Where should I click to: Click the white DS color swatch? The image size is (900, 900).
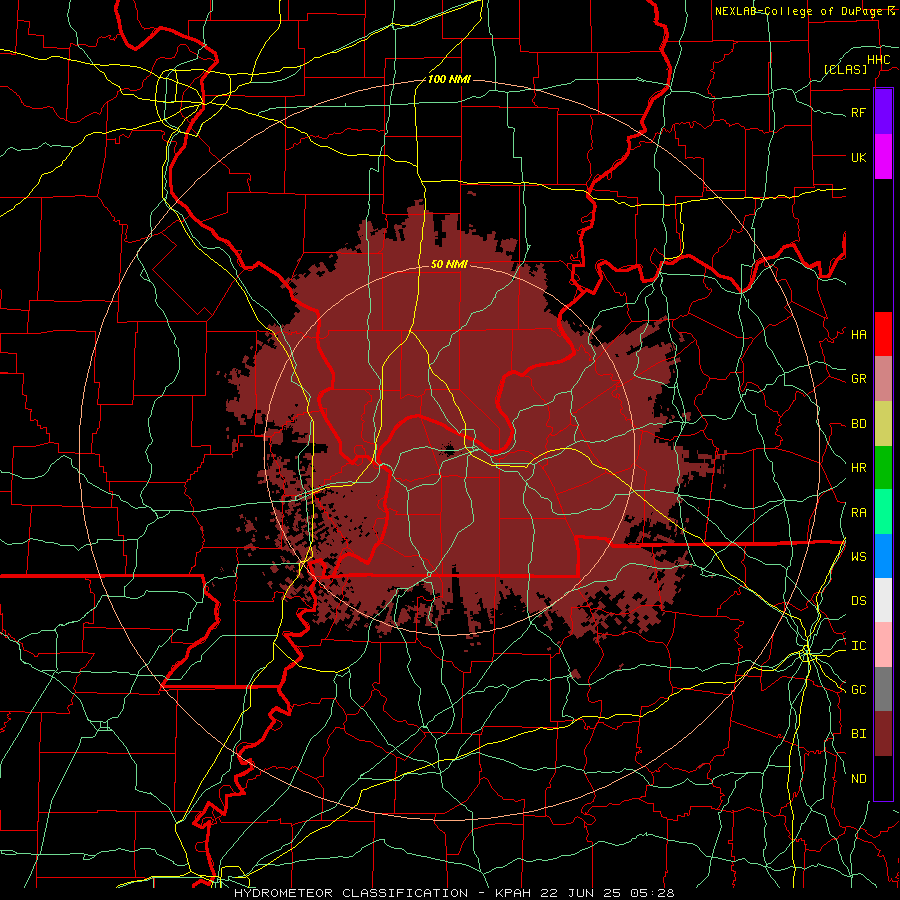point(883,600)
